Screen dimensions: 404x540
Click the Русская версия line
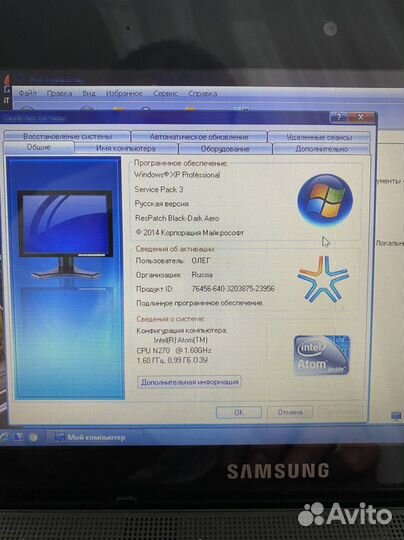(162, 204)
